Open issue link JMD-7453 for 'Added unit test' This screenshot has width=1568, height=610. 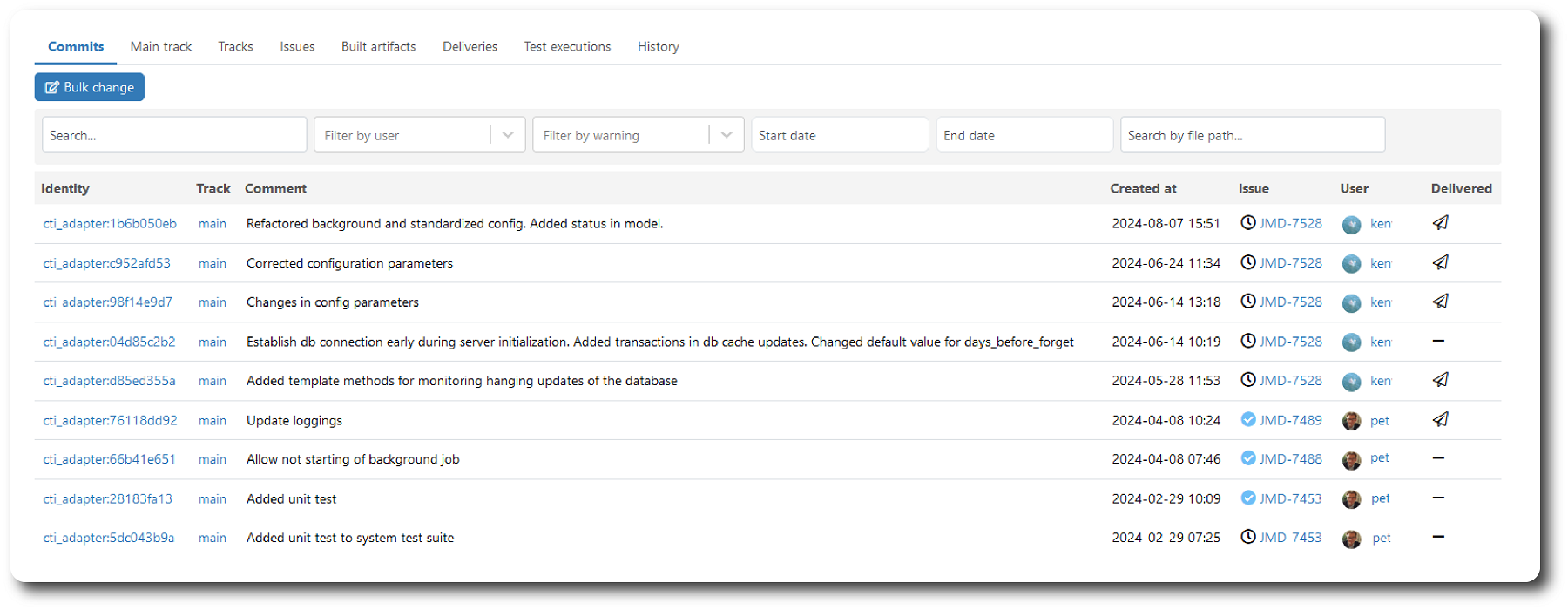click(1290, 499)
